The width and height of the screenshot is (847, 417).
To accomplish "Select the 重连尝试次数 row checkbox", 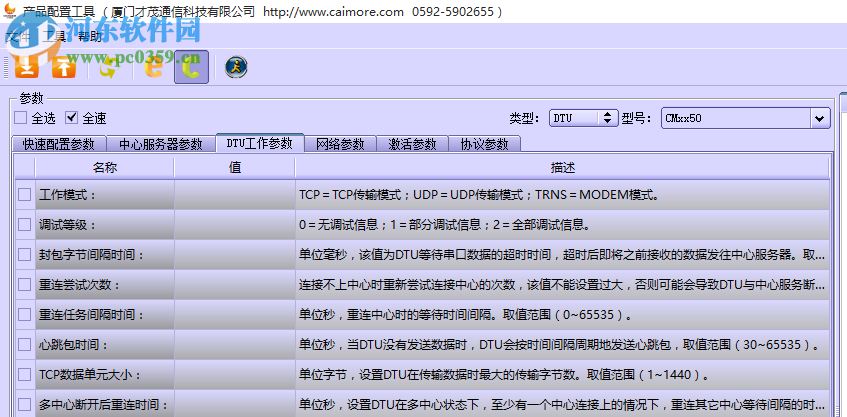I will click(25, 284).
